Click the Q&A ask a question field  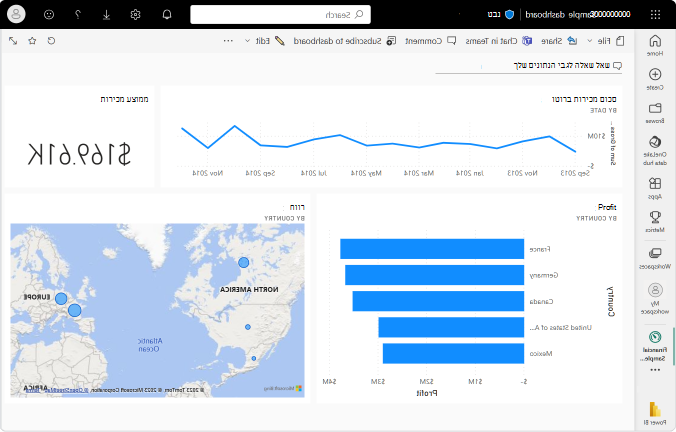529,66
